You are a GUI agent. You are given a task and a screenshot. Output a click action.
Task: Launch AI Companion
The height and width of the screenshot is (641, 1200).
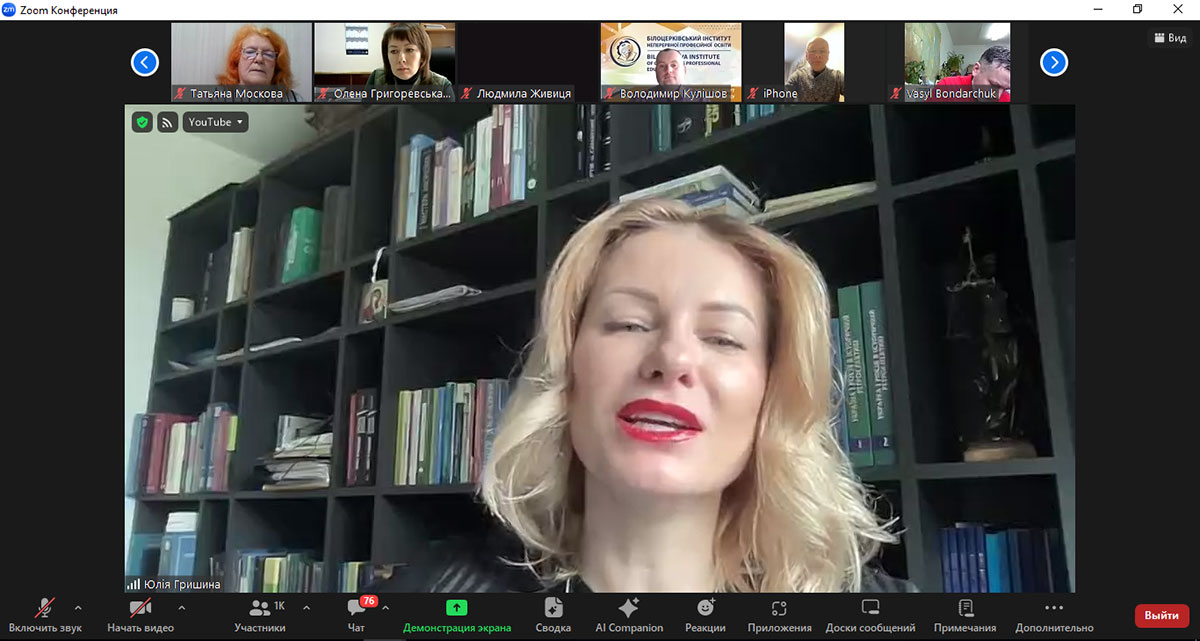[629, 615]
